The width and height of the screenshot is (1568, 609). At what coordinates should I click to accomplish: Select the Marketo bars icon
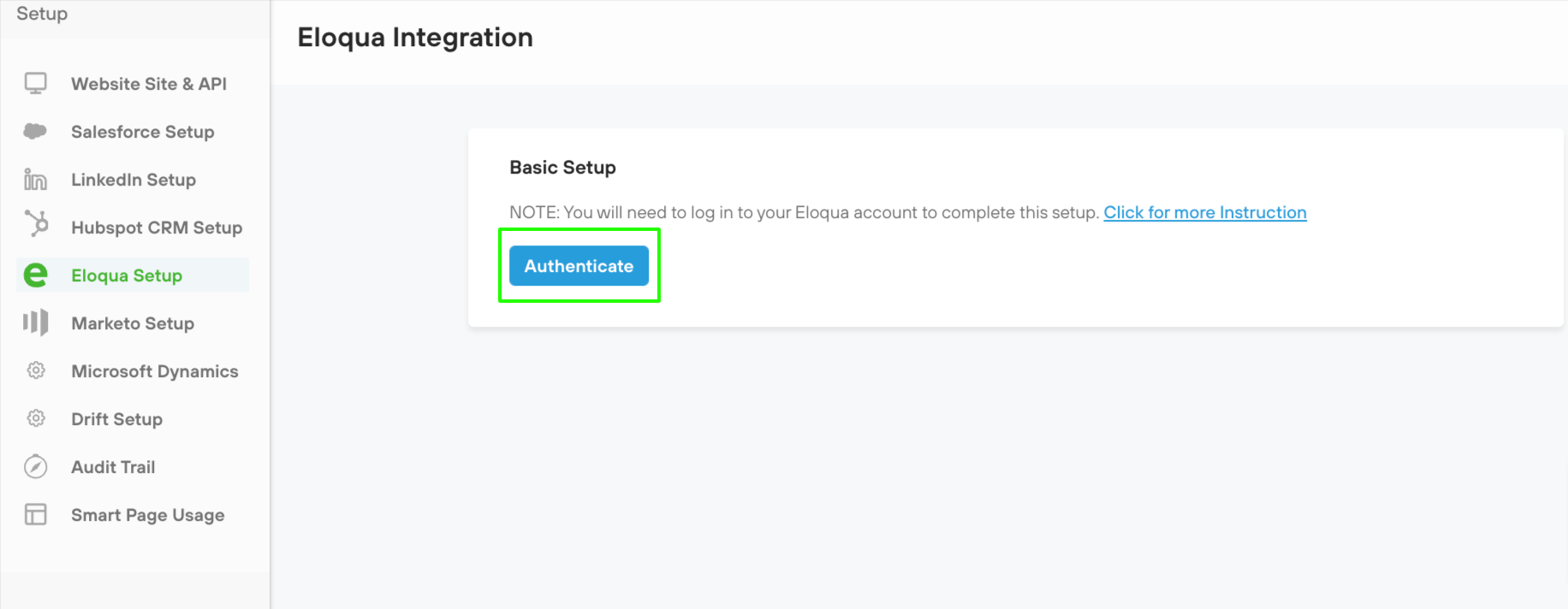point(35,322)
